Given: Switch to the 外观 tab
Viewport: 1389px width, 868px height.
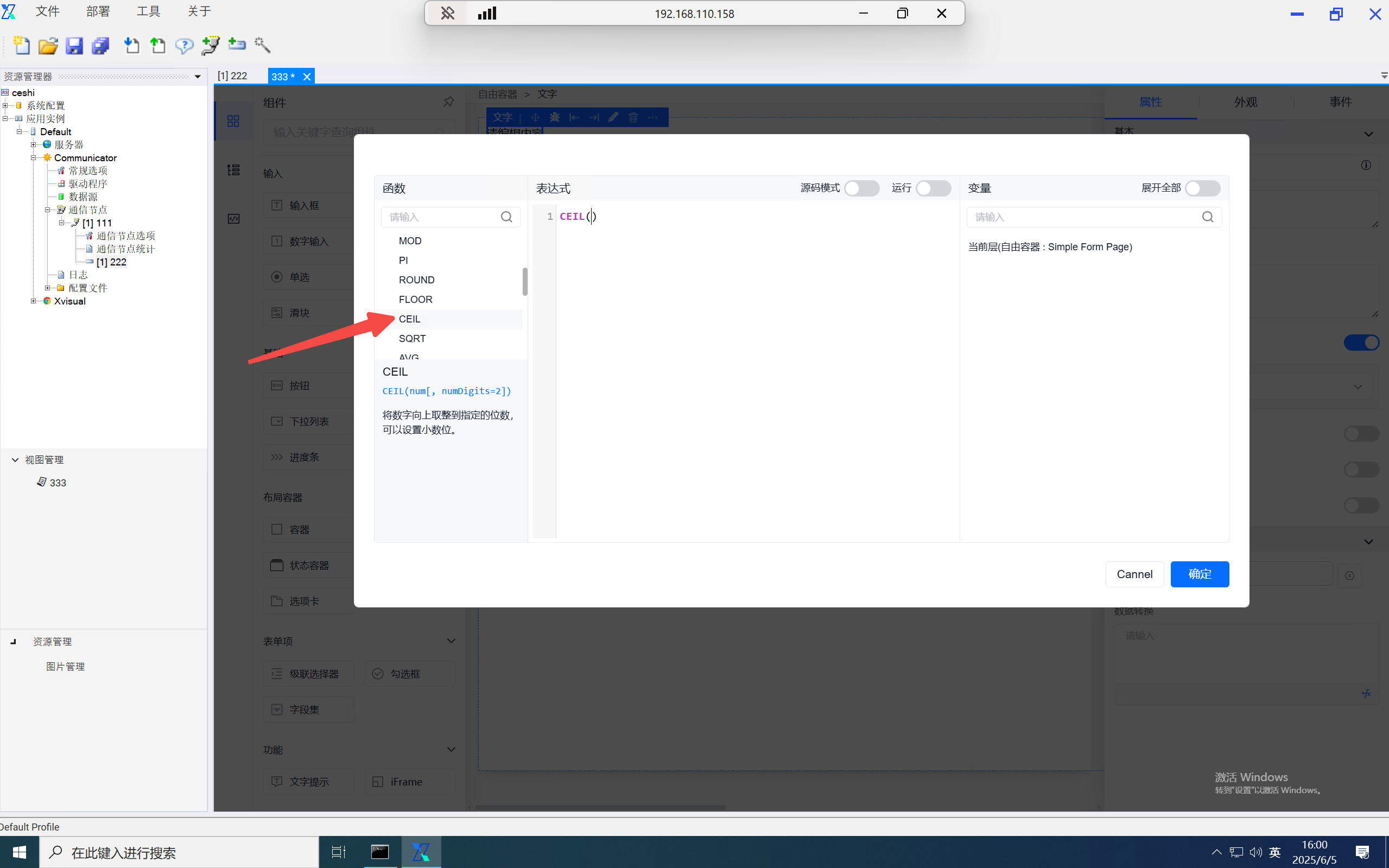Looking at the screenshot, I should click(x=1246, y=102).
